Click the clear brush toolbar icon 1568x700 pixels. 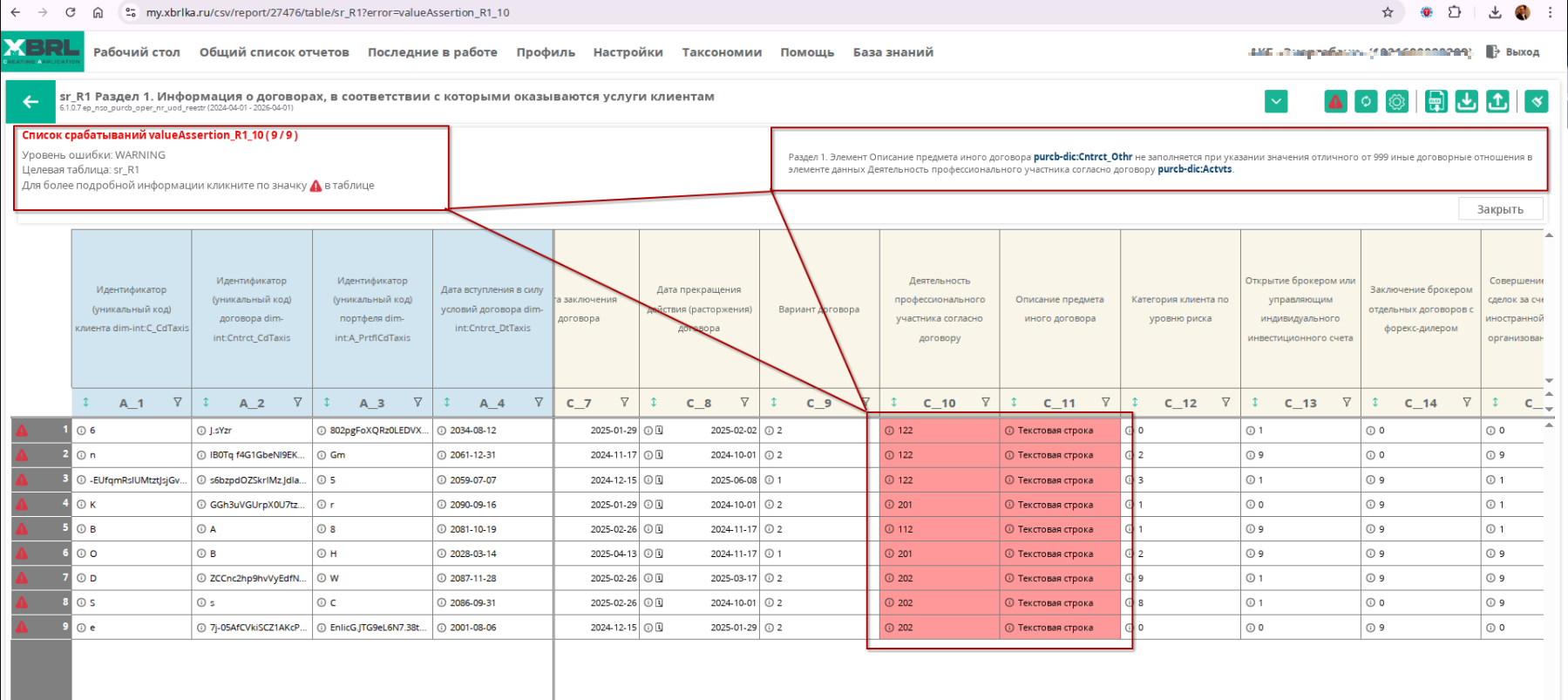click(1537, 102)
